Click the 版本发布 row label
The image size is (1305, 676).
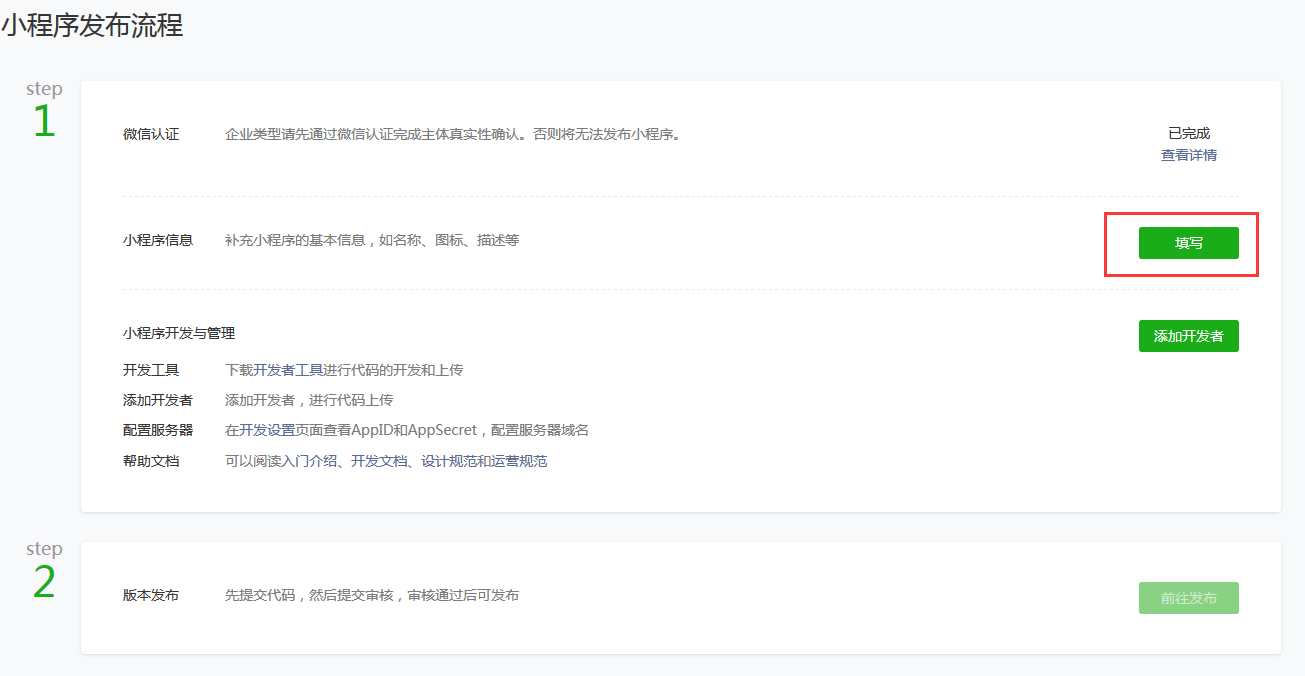(151, 595)
